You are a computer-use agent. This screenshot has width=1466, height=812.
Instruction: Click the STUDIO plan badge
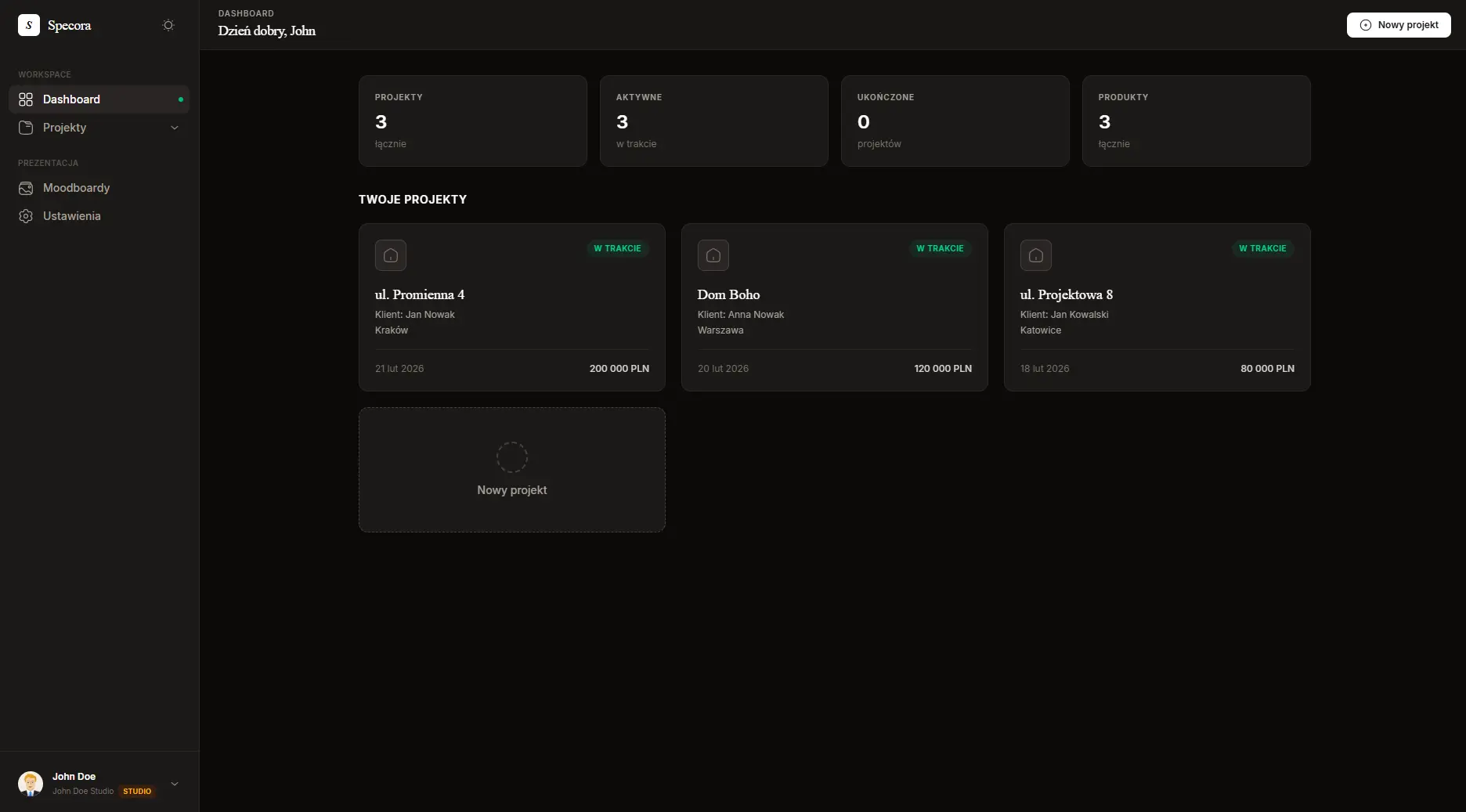(x=137, y=792)
